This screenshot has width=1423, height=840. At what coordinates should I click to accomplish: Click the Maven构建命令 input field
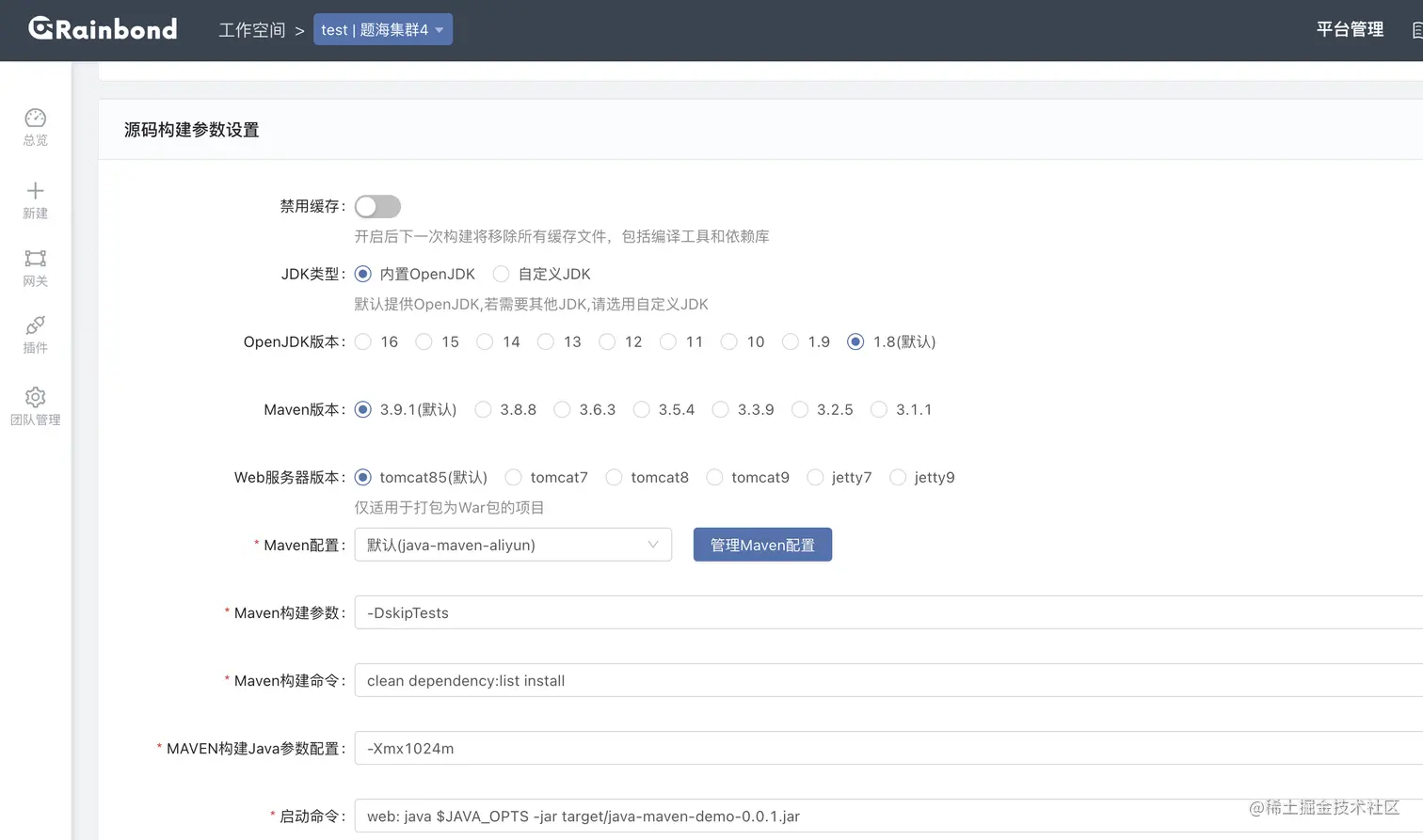(888, 680)
